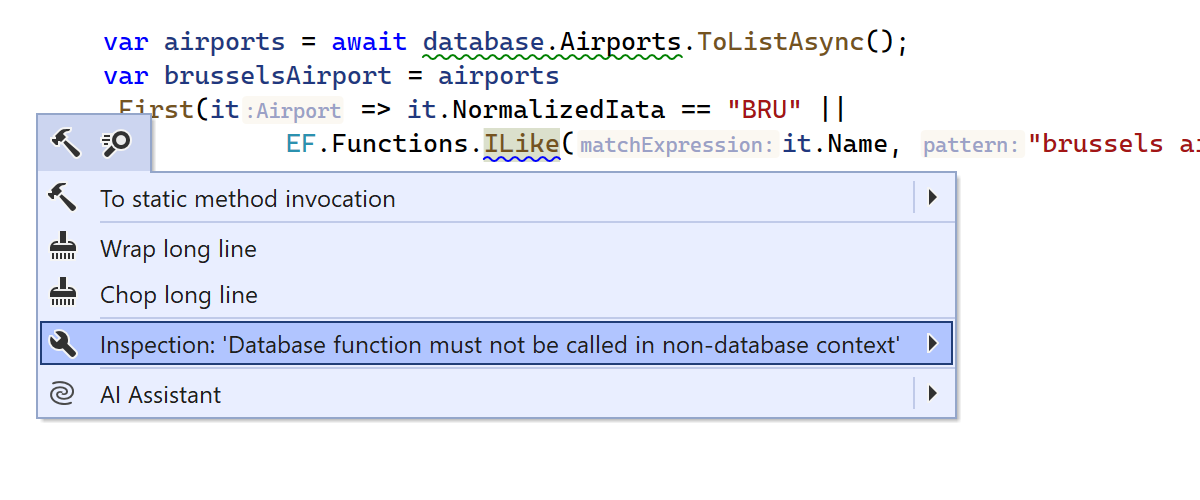This screenshot has width=1200, height=500.
Task: Click the pattern parameter inlay hint
Action: coord(971,145)
